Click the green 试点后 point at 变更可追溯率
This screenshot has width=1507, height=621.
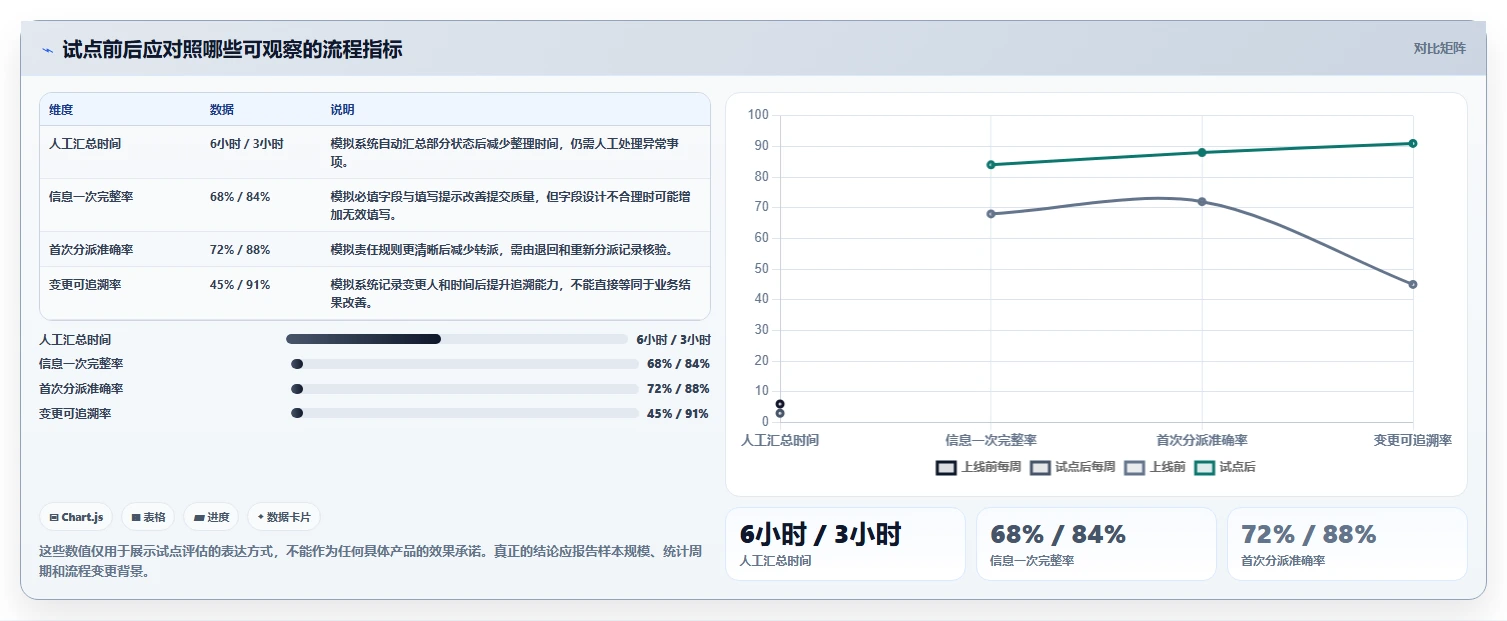[1413, 143]
